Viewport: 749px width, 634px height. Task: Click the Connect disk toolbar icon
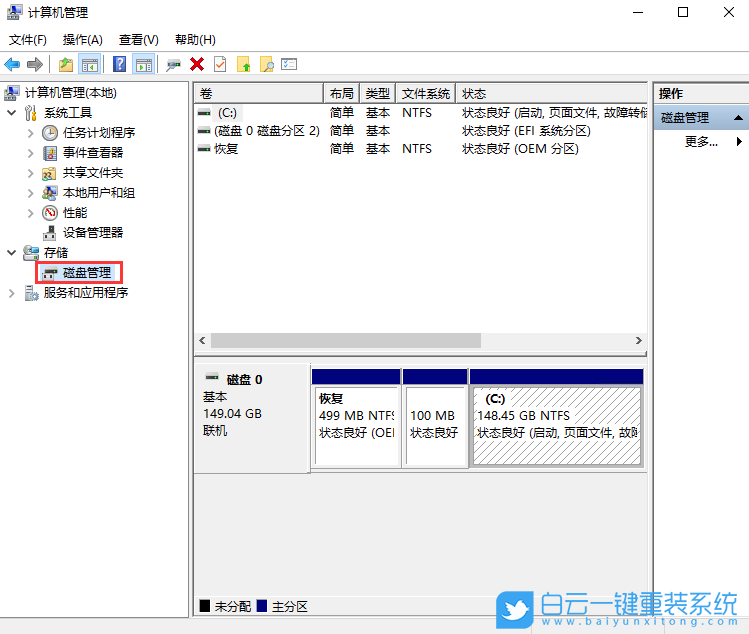click(173, 64)
